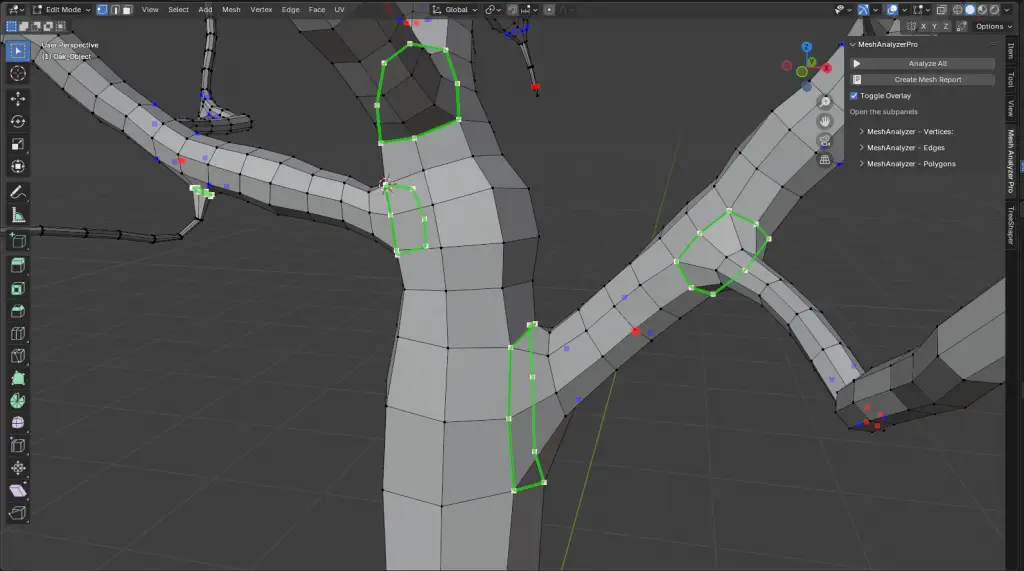This screenshot has width=1024, height=571.
Task: Select the Rotate tool
Action: (x=18, y=121)
